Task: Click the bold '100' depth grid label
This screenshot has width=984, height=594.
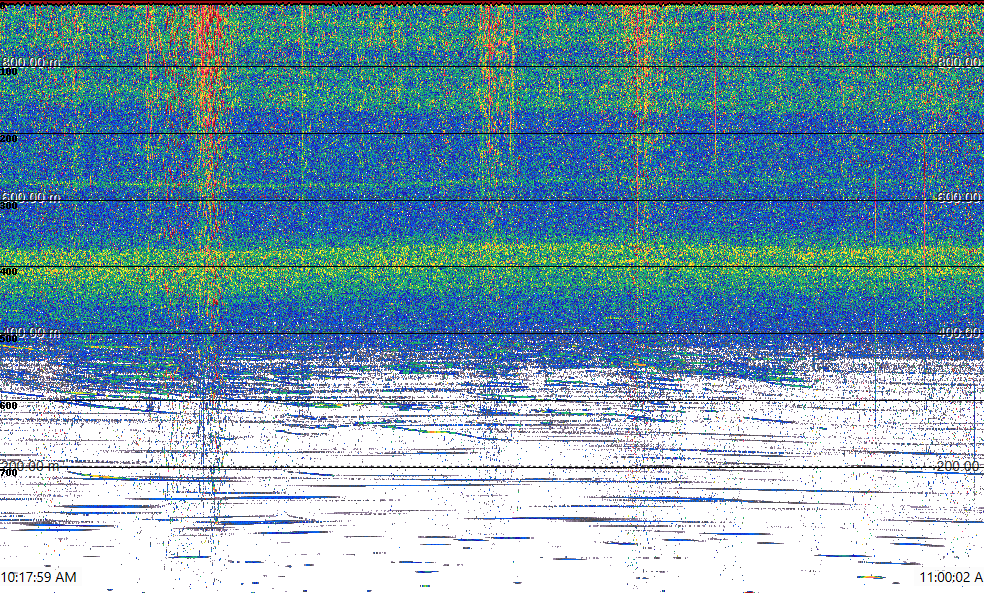Action: click(x=9, y=72)
